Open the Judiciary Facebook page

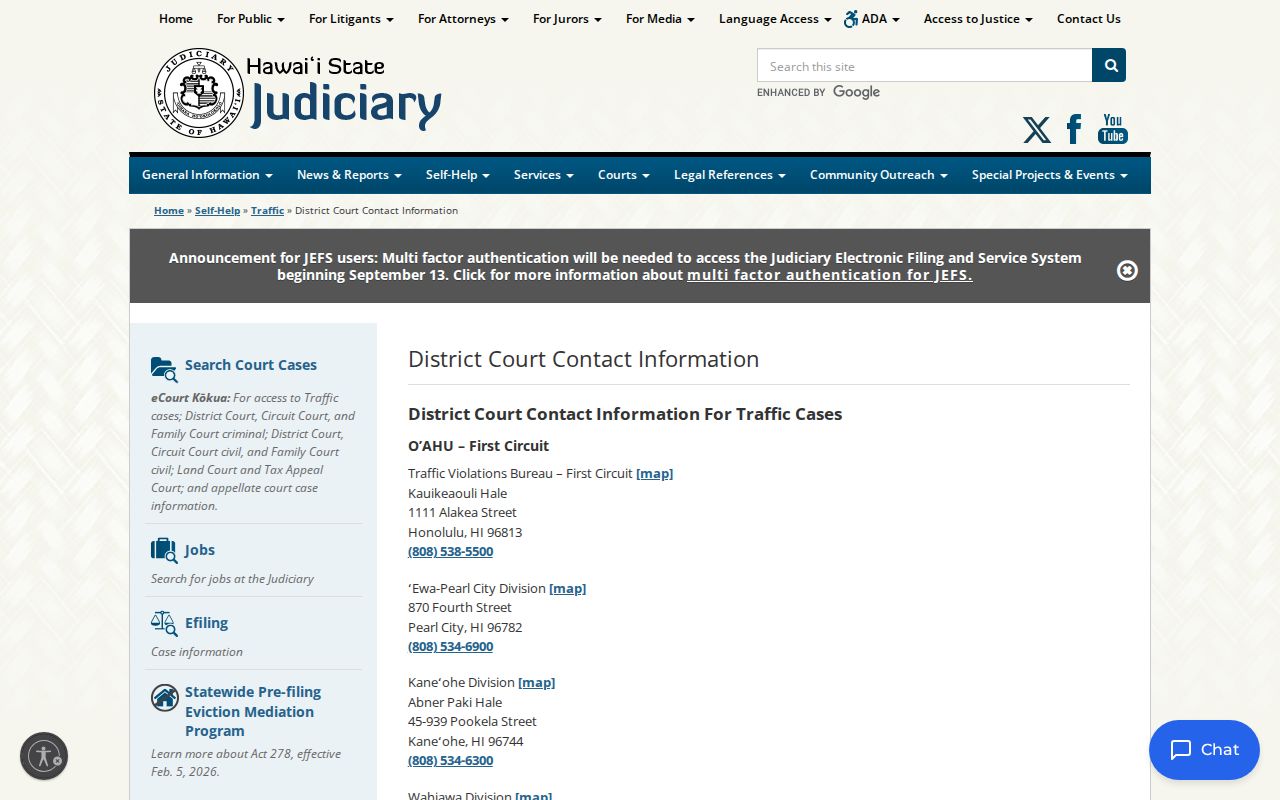click(1074, 129)
